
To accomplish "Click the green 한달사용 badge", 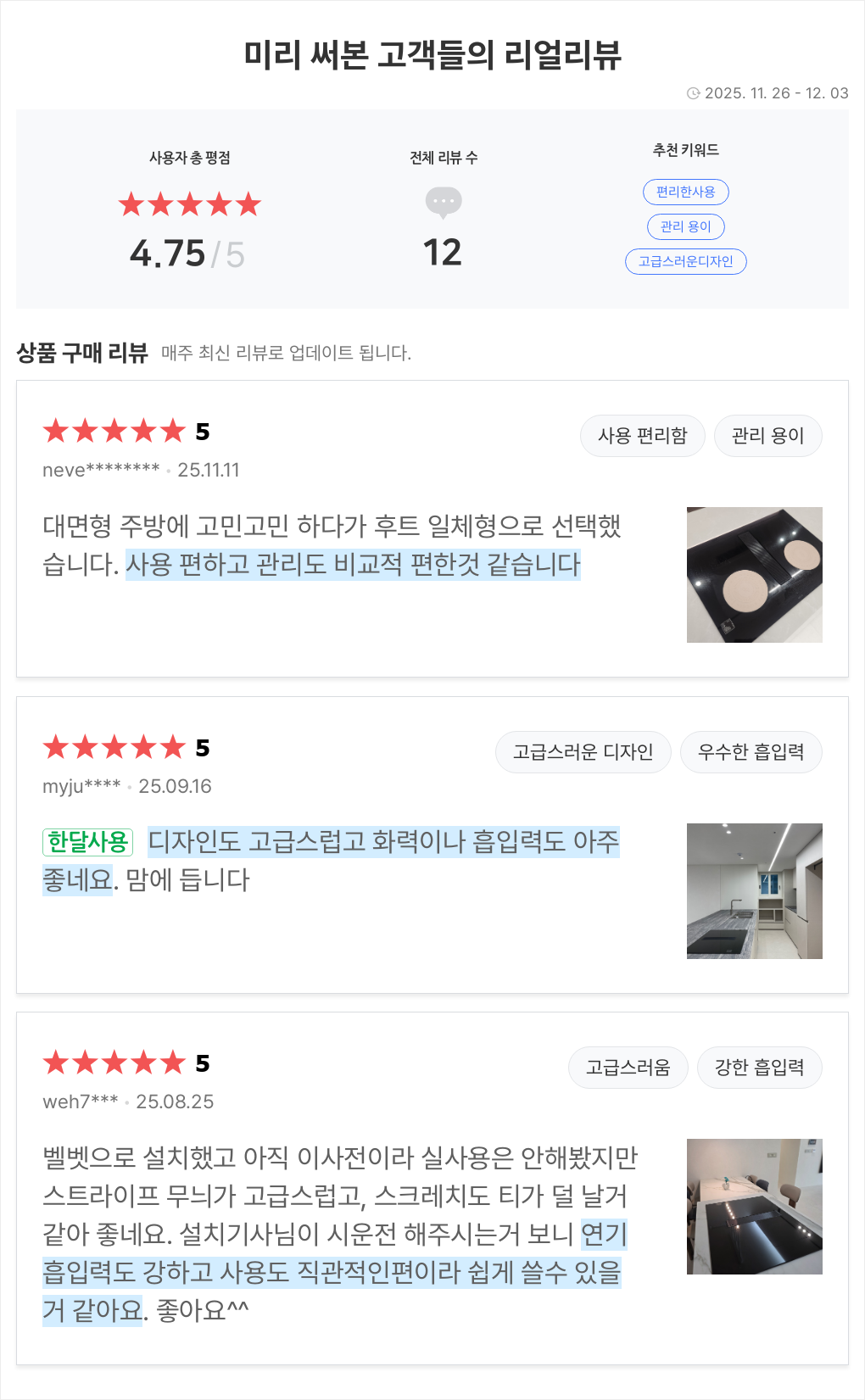I will [87, 842].
